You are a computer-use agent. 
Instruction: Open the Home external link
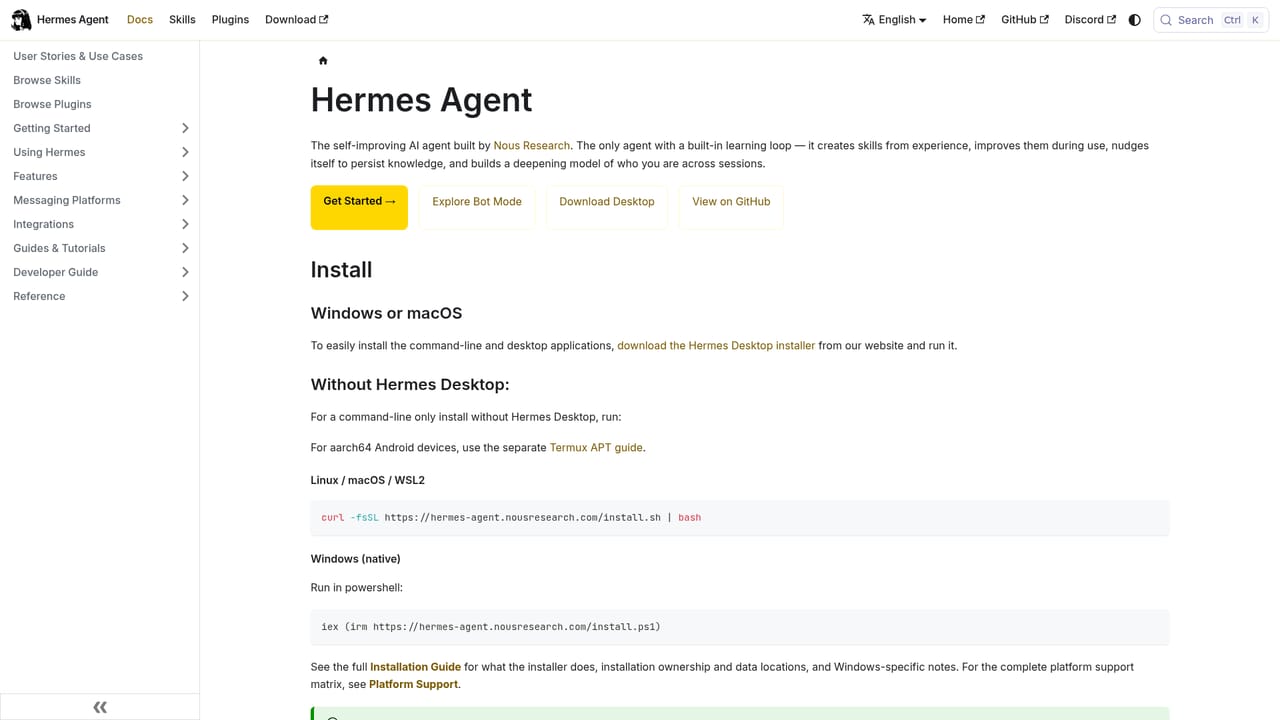964,20
